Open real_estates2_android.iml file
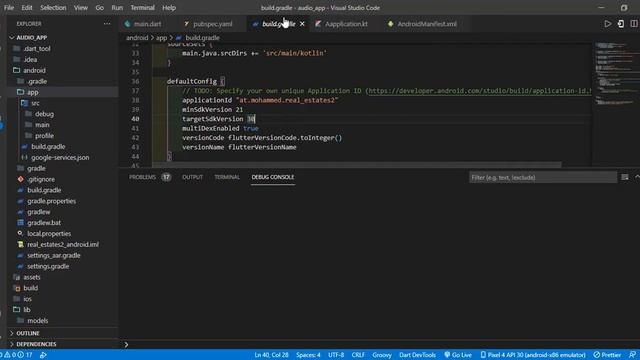The height and width of the screenshot is (360, 640). (x=63, y=244)
